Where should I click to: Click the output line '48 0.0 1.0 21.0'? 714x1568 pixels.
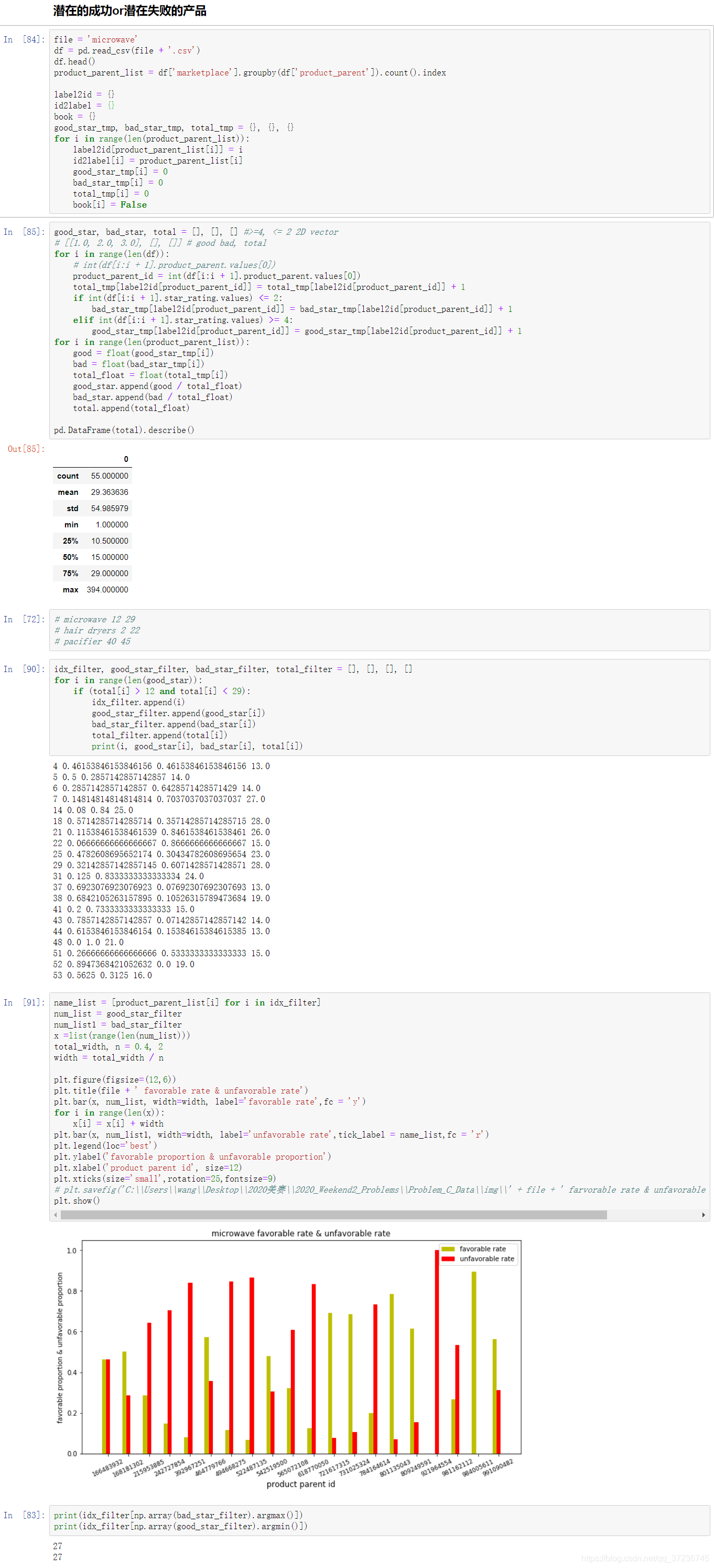click(88, 942)
